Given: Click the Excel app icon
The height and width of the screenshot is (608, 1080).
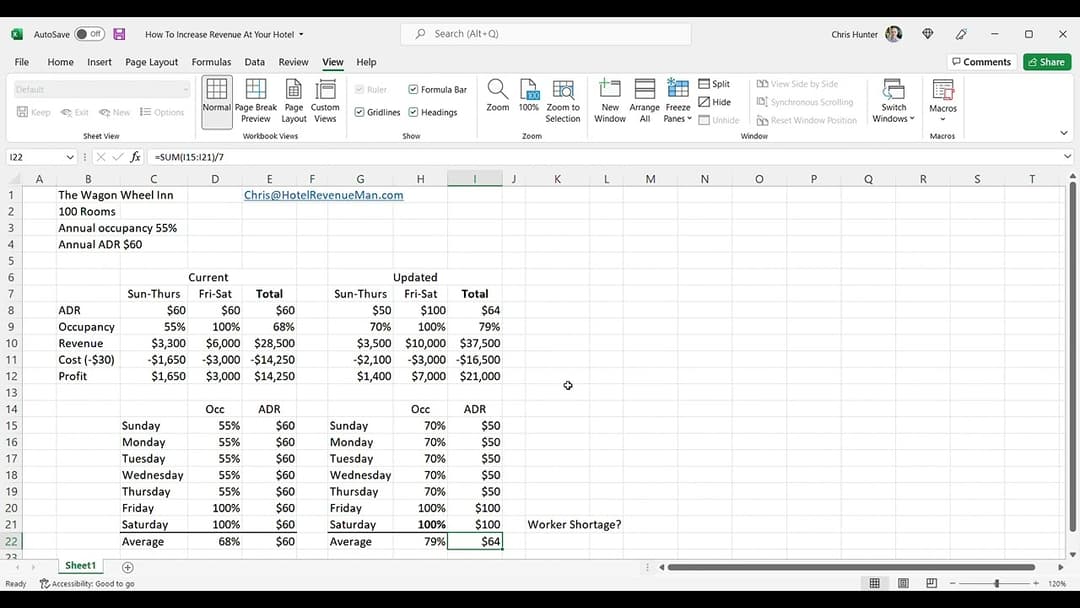Looking at the screenshot, I should coord(17,34).
